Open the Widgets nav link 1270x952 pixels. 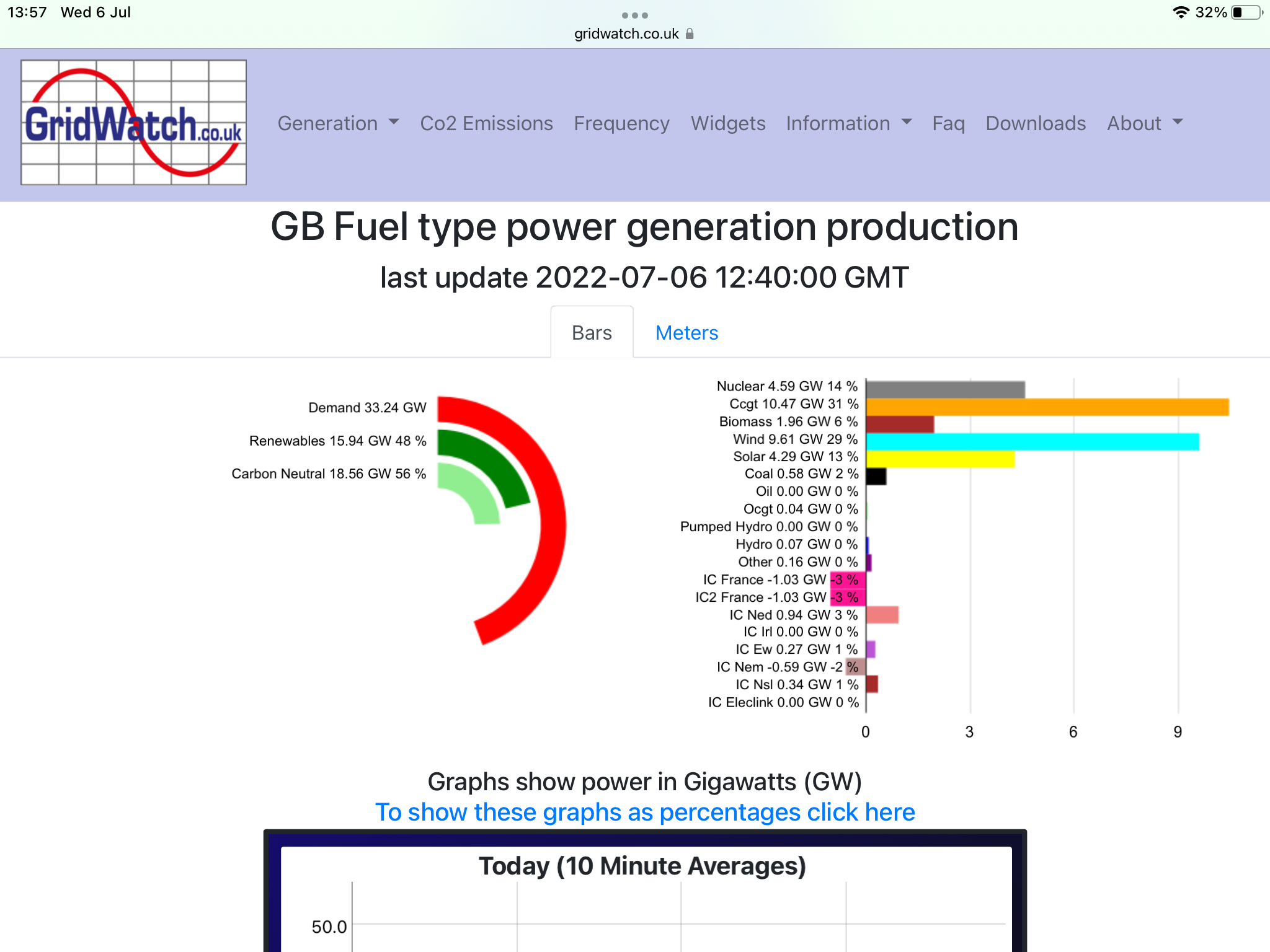[x=728, y=123]
